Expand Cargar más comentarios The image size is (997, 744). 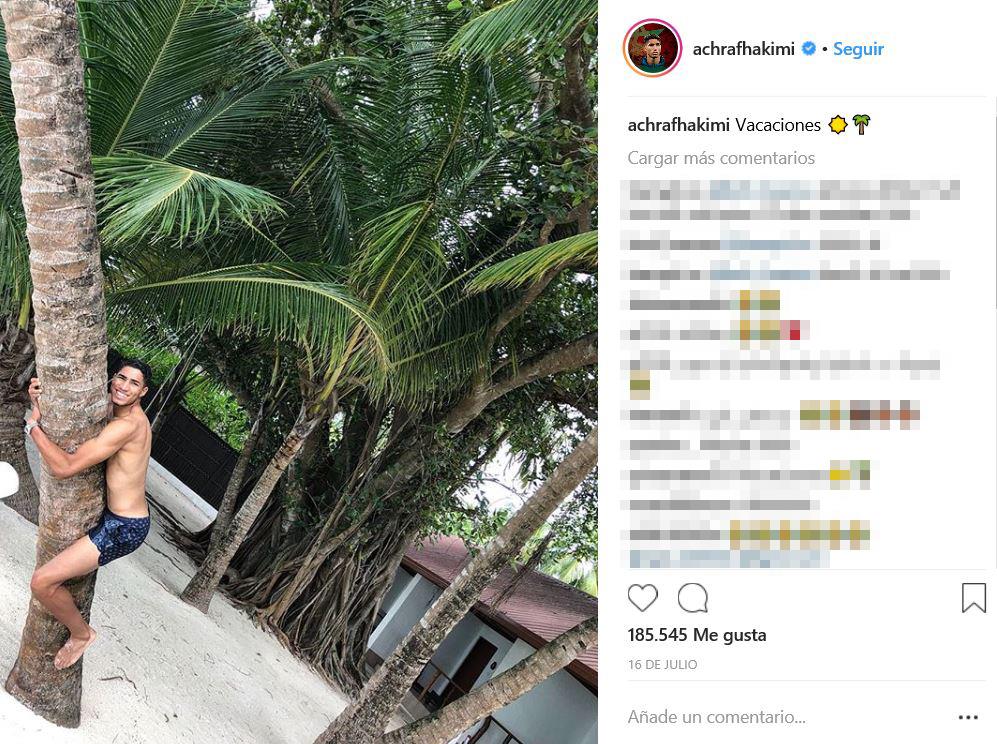click(721, 158)
